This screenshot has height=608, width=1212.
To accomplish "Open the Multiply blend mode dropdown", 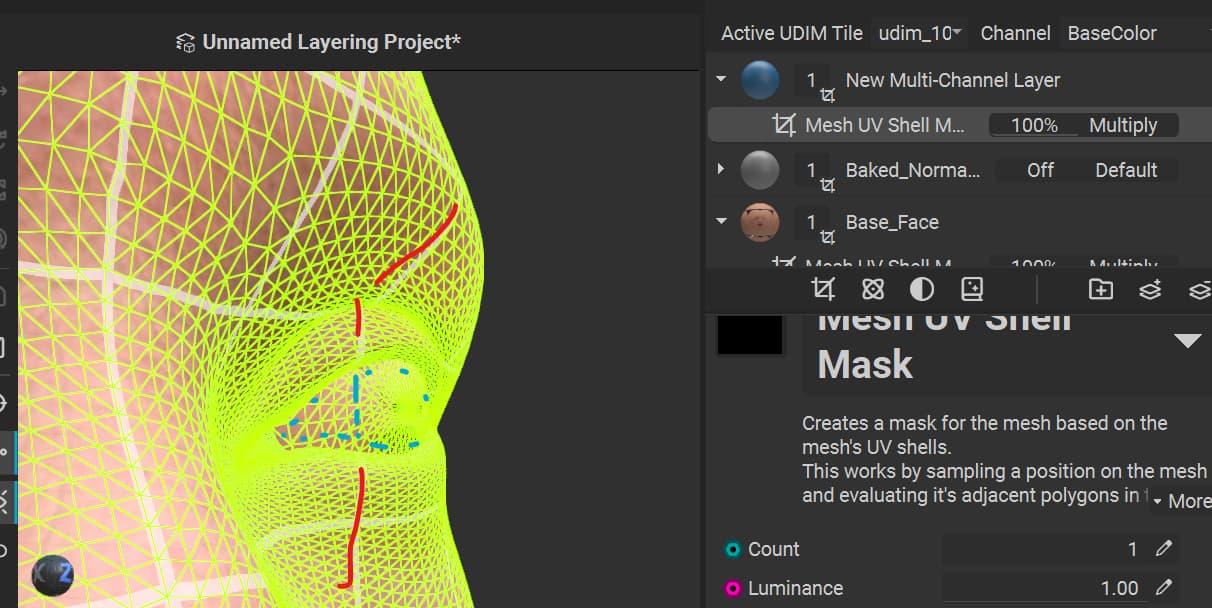I will point(1123,125).
